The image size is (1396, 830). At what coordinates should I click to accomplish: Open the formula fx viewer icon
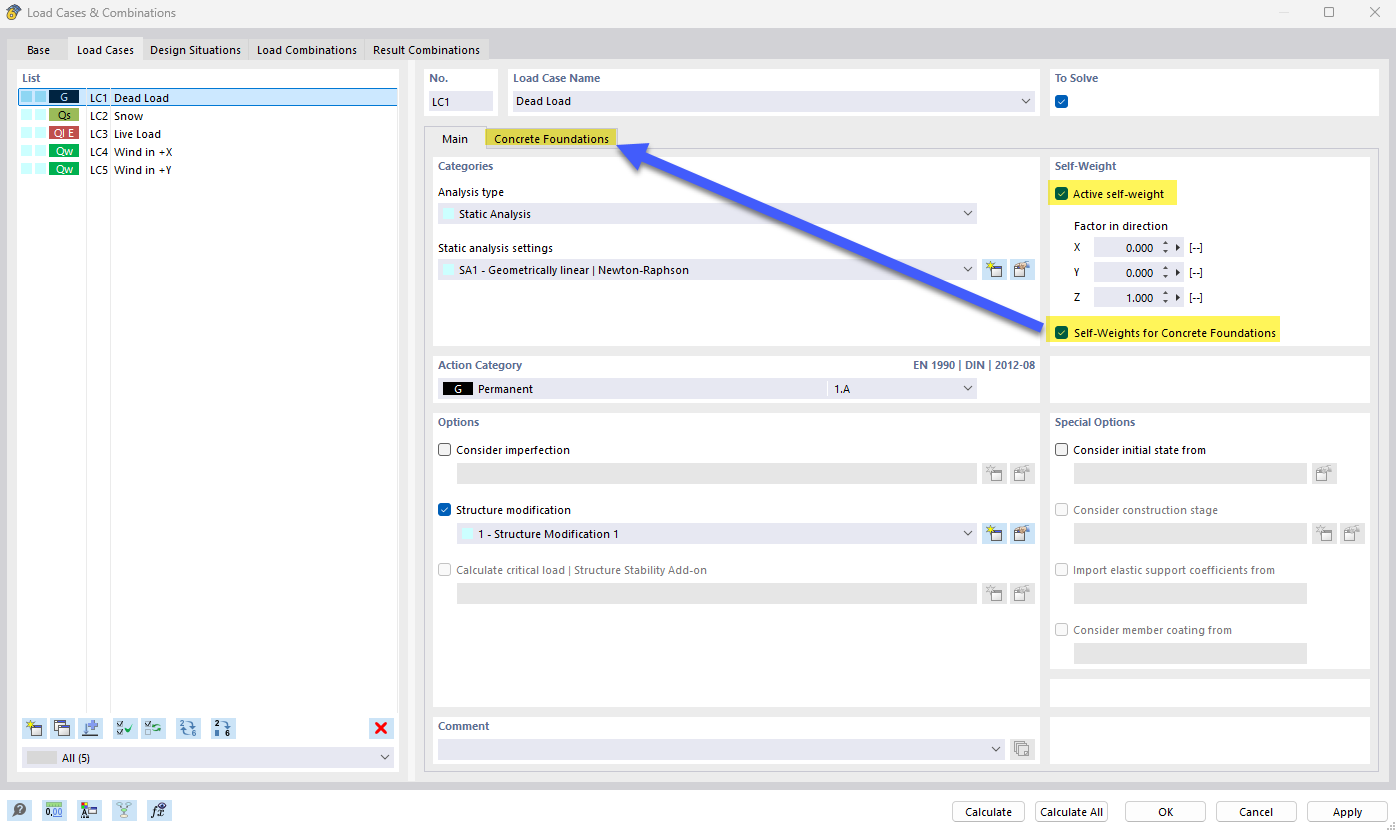point(159,810)
